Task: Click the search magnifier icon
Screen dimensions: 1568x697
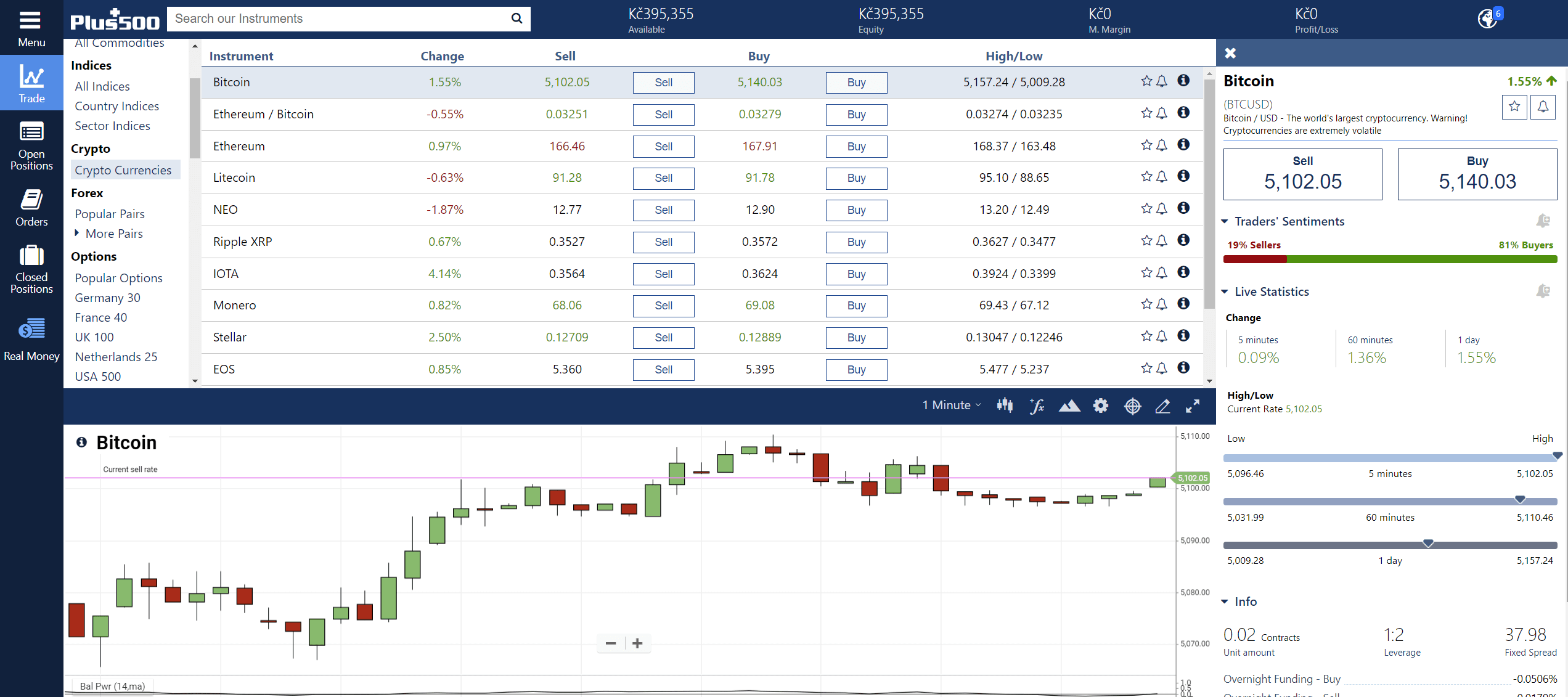Action: 517,18
